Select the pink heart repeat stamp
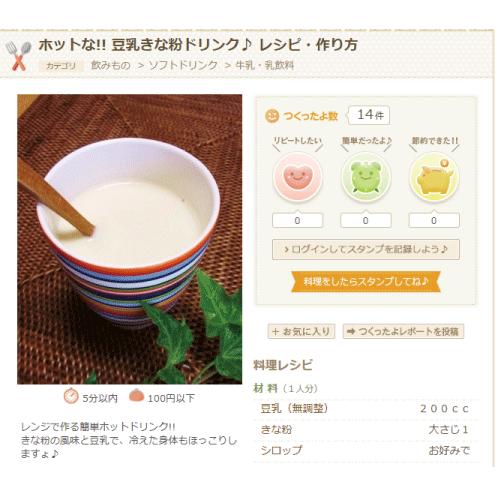 tap(297, 177)
